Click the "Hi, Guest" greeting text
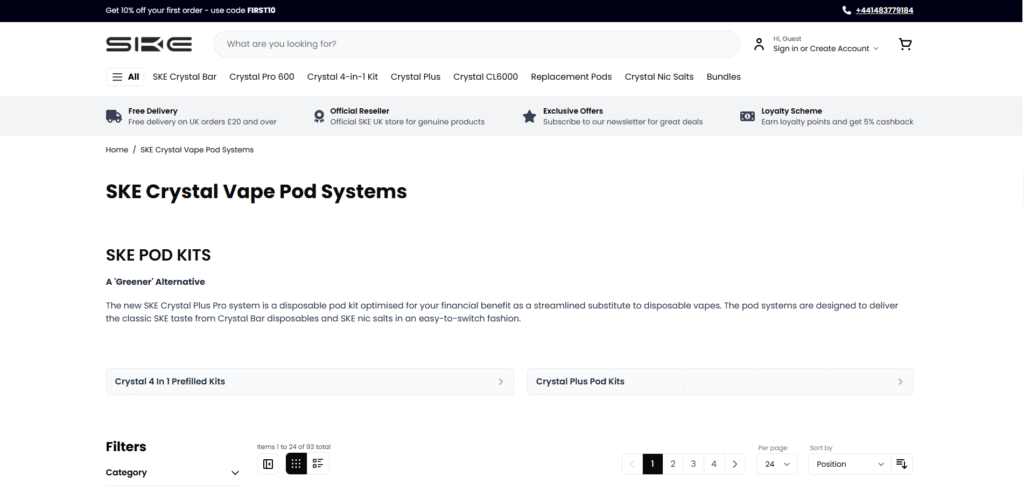Screen dimensions: 1024x491 (787, 39)
